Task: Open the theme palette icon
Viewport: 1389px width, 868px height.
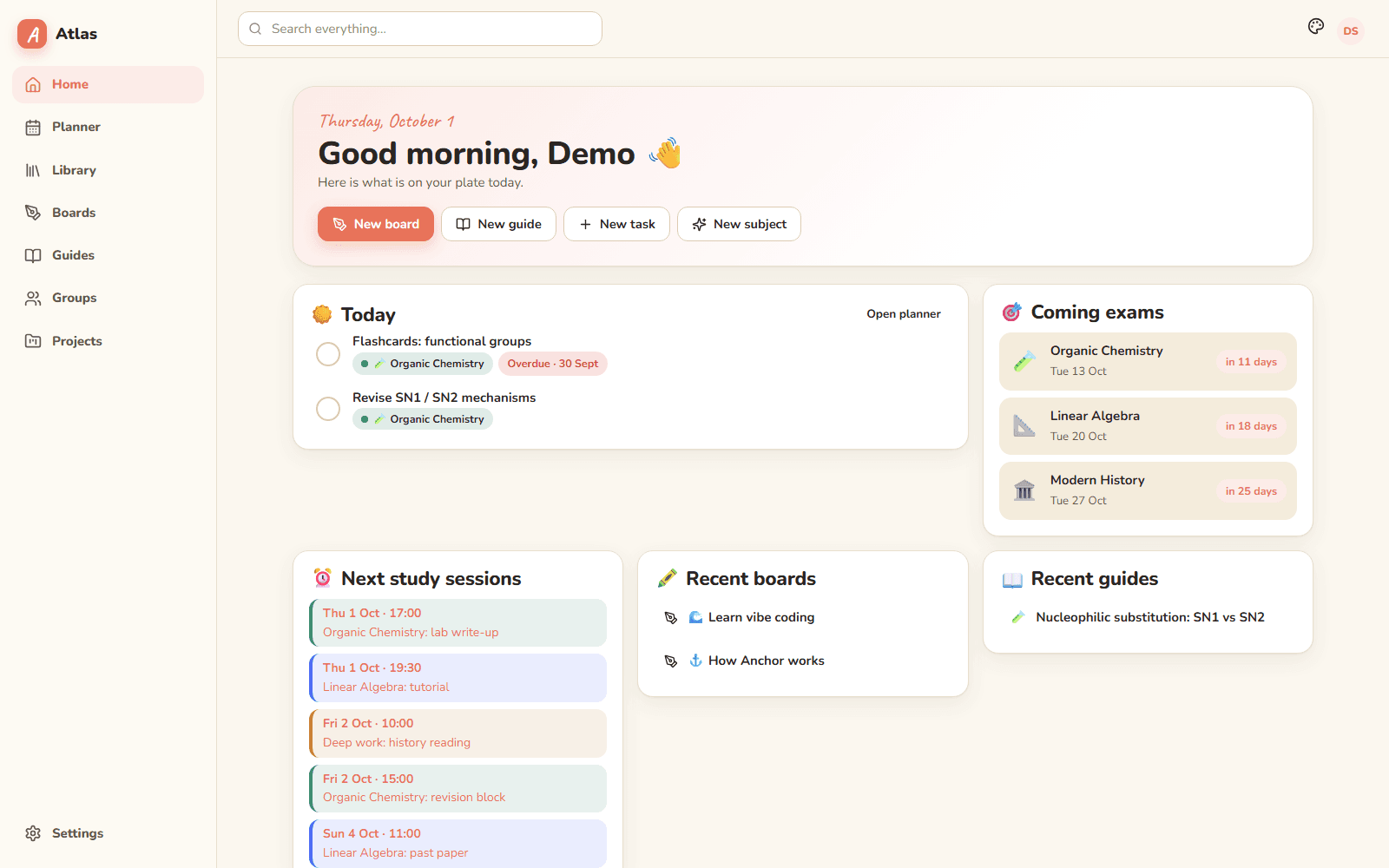Action: (x=1316, y=27)
